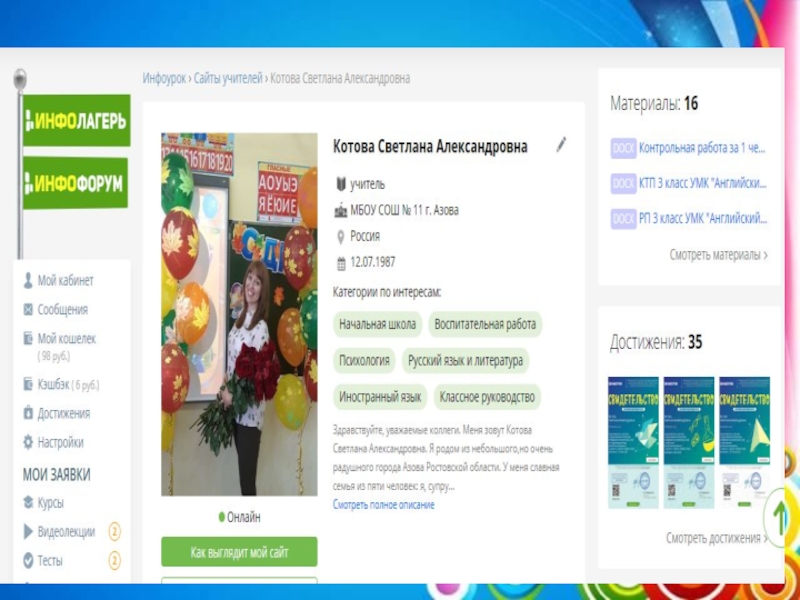Click the Инфоурок breadcrumb link
The height and width of the screenshot is (600, 800).
click(164, 79)
